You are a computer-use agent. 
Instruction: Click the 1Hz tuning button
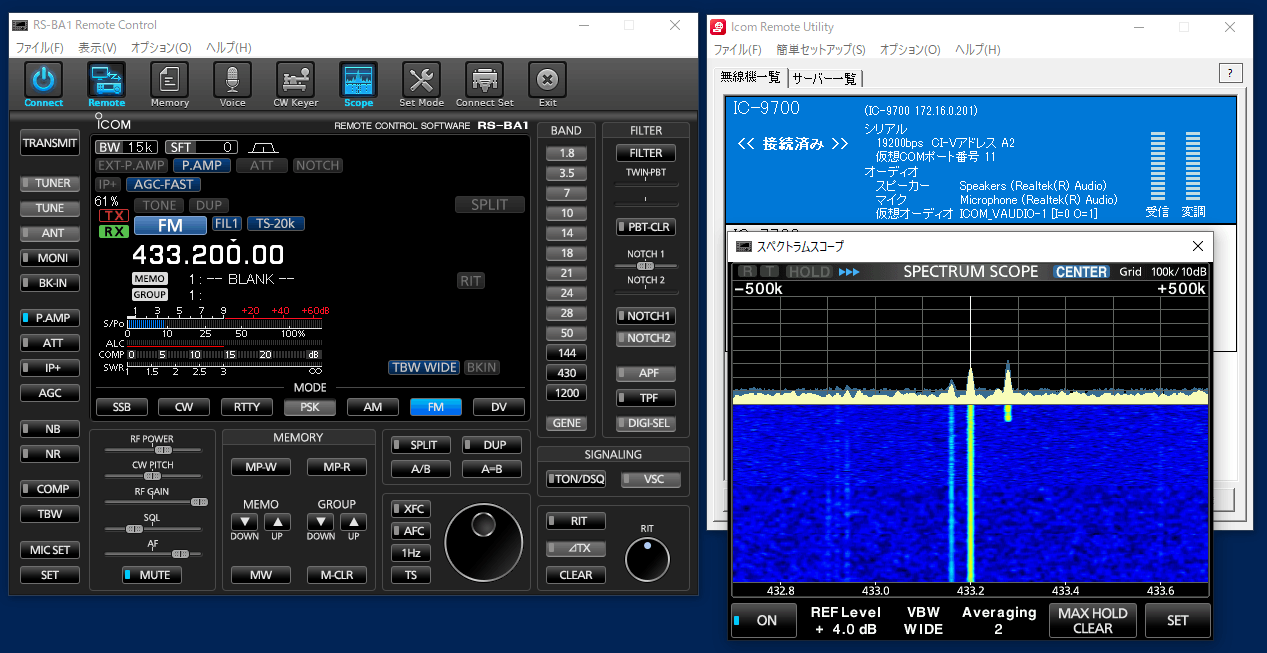[411, 553]
